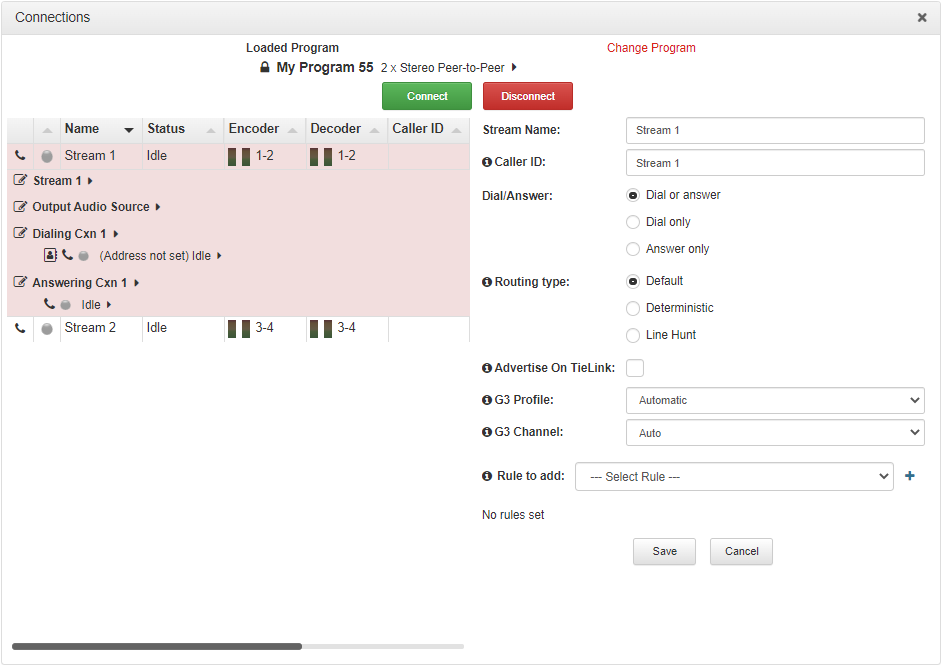Screen dimensions: 942x666
Task: Click the edit icon beside Output Audio Source
Action: pyautogui.click(x=21, y=207)
